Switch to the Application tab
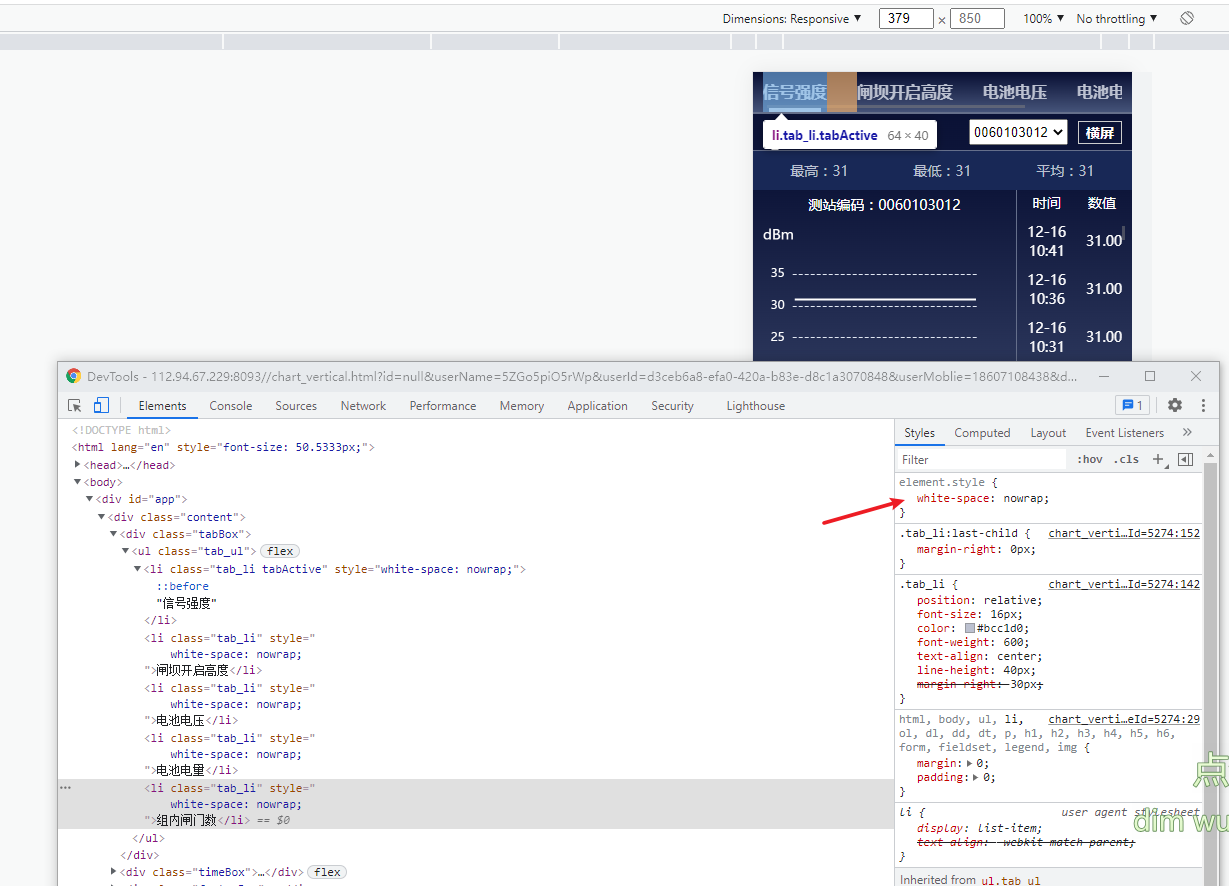This screenshot has height=886, width=1229. [x=597, y=405]
